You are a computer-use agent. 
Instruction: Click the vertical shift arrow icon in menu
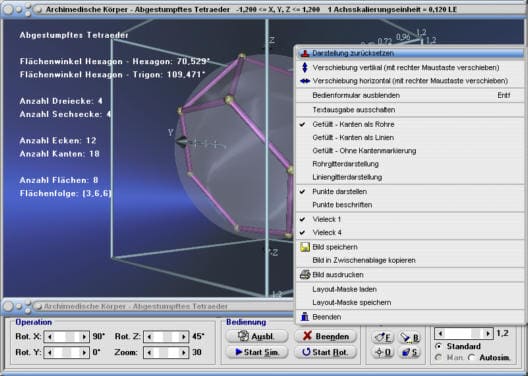(305, 67)
